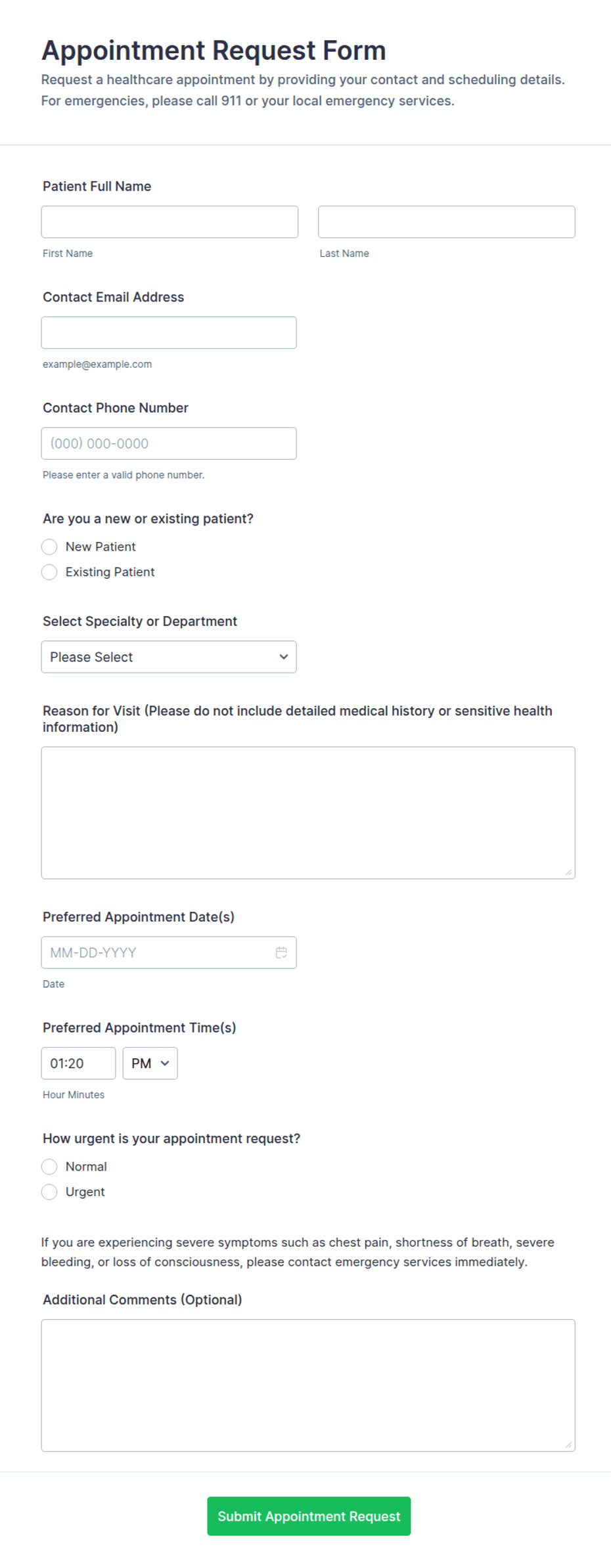Click the Additional Comments text area

(308, 1386)
